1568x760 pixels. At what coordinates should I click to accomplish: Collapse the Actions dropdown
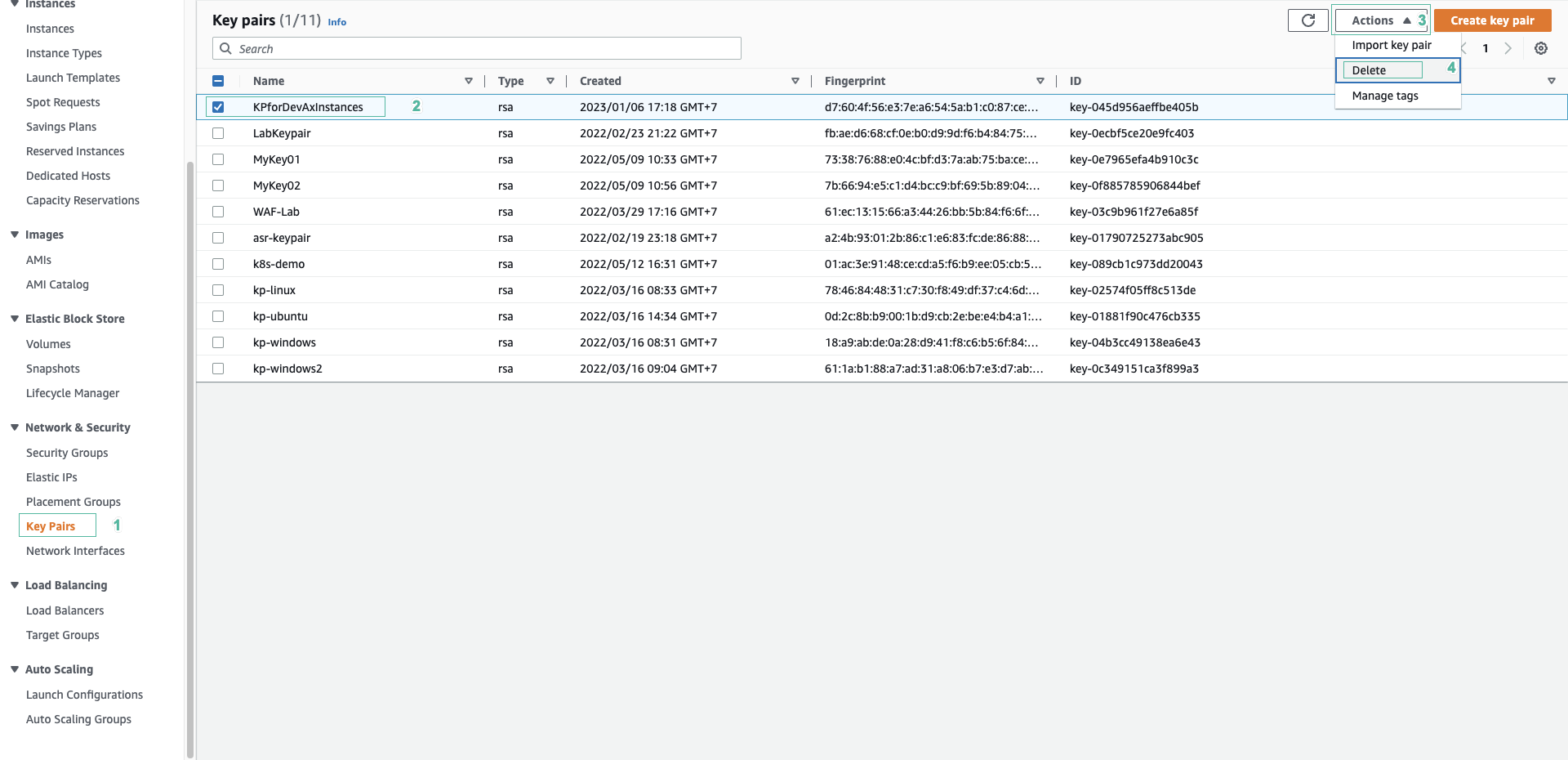[1380, 20]
